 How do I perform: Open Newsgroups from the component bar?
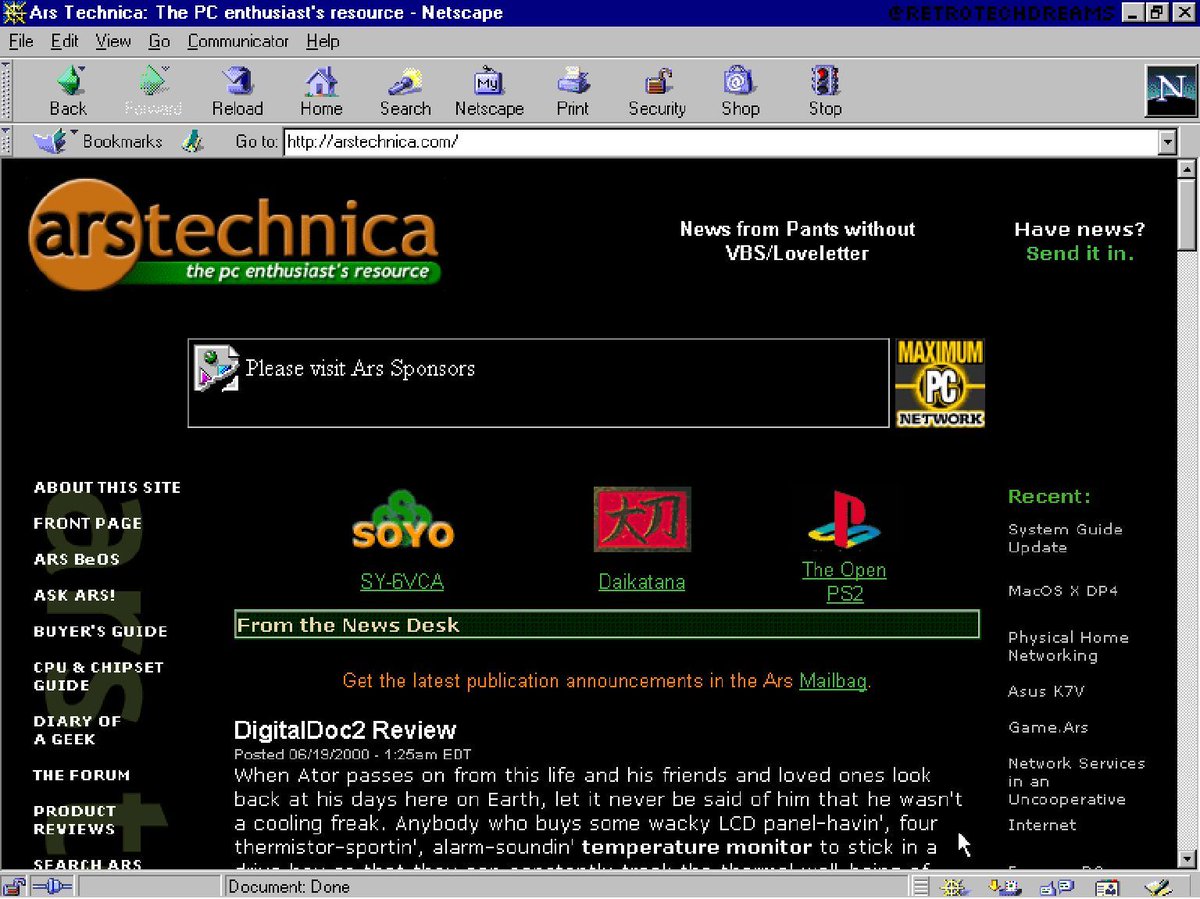click(1056, 886)
